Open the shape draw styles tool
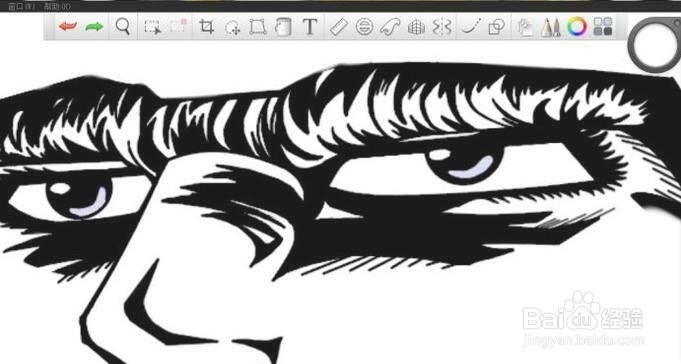 tap(496, 27)
